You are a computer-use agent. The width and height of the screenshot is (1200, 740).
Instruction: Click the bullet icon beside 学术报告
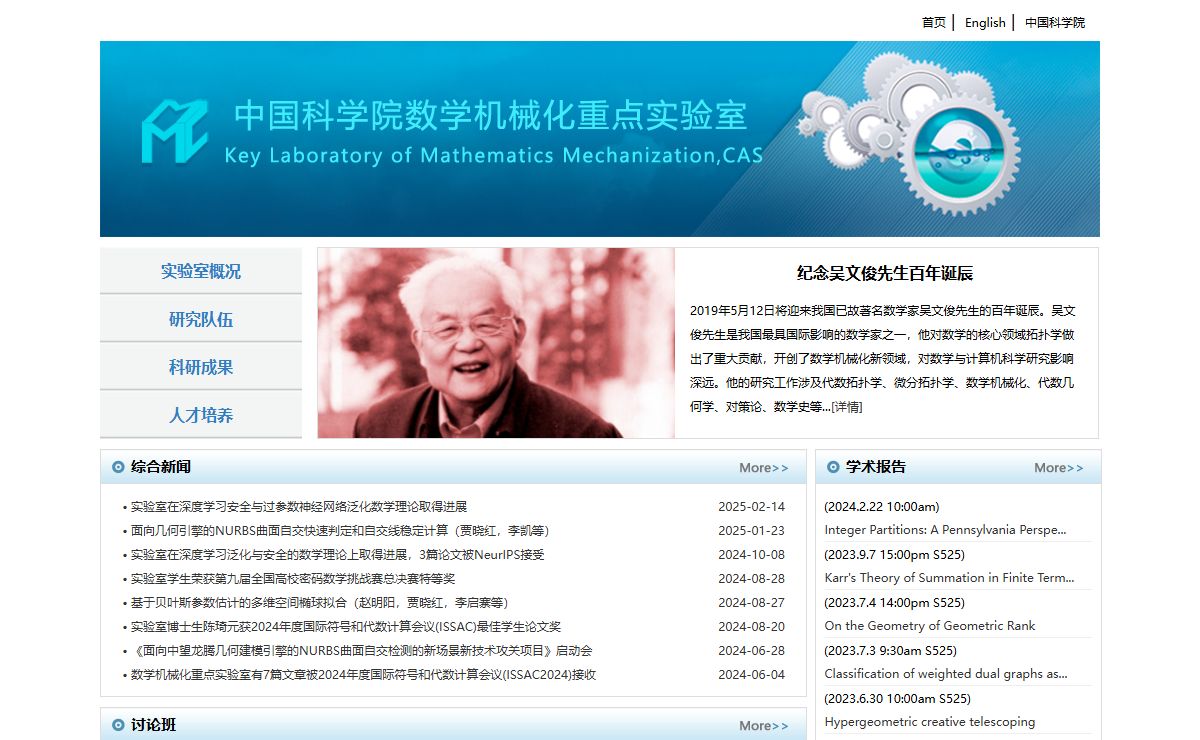click(x=833, y=467)
